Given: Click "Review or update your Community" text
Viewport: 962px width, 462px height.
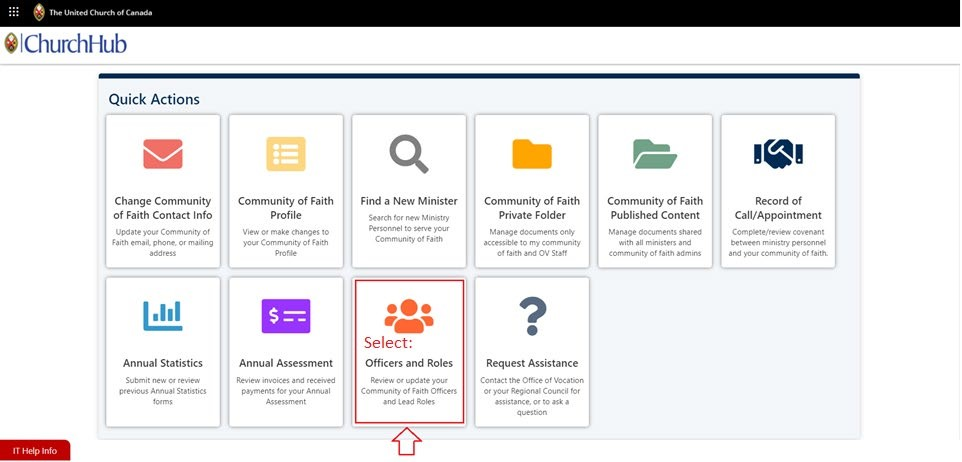Looking at the screenshot, I should point(409,391).
